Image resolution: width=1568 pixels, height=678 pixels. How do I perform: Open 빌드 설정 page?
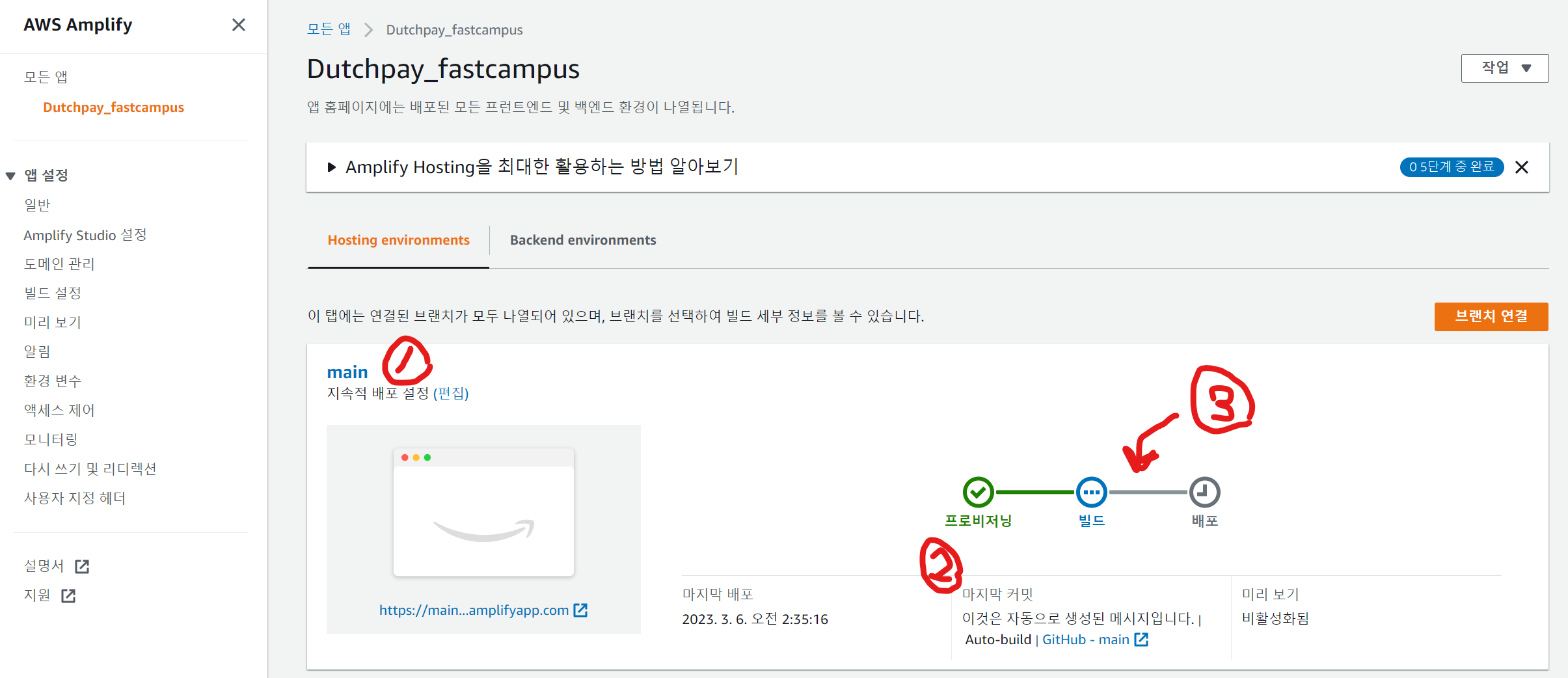click(x=53, y=293)
